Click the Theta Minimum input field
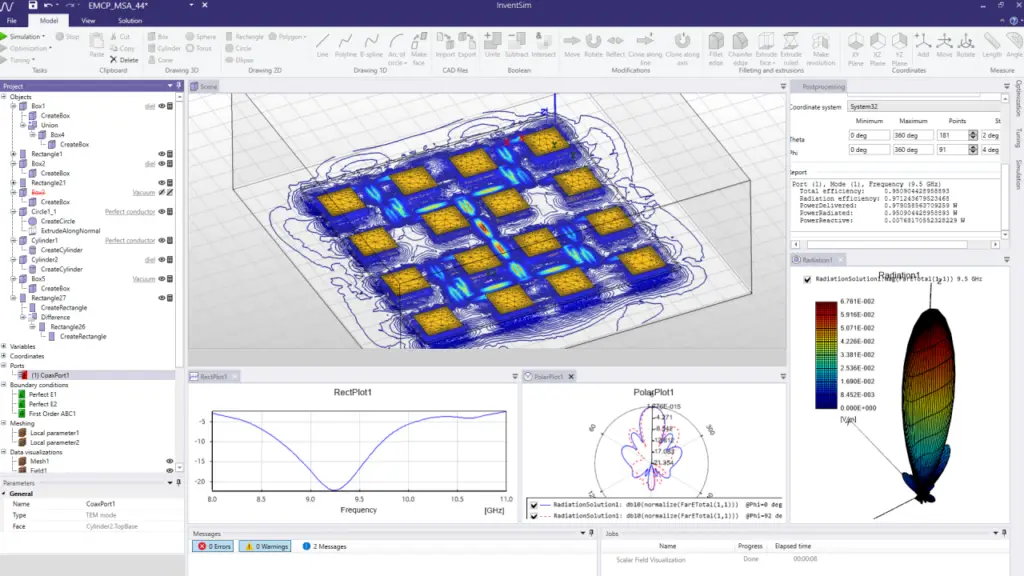This screenshot has width=1024, height=576. pyautogui.click(x=868, y=135)
